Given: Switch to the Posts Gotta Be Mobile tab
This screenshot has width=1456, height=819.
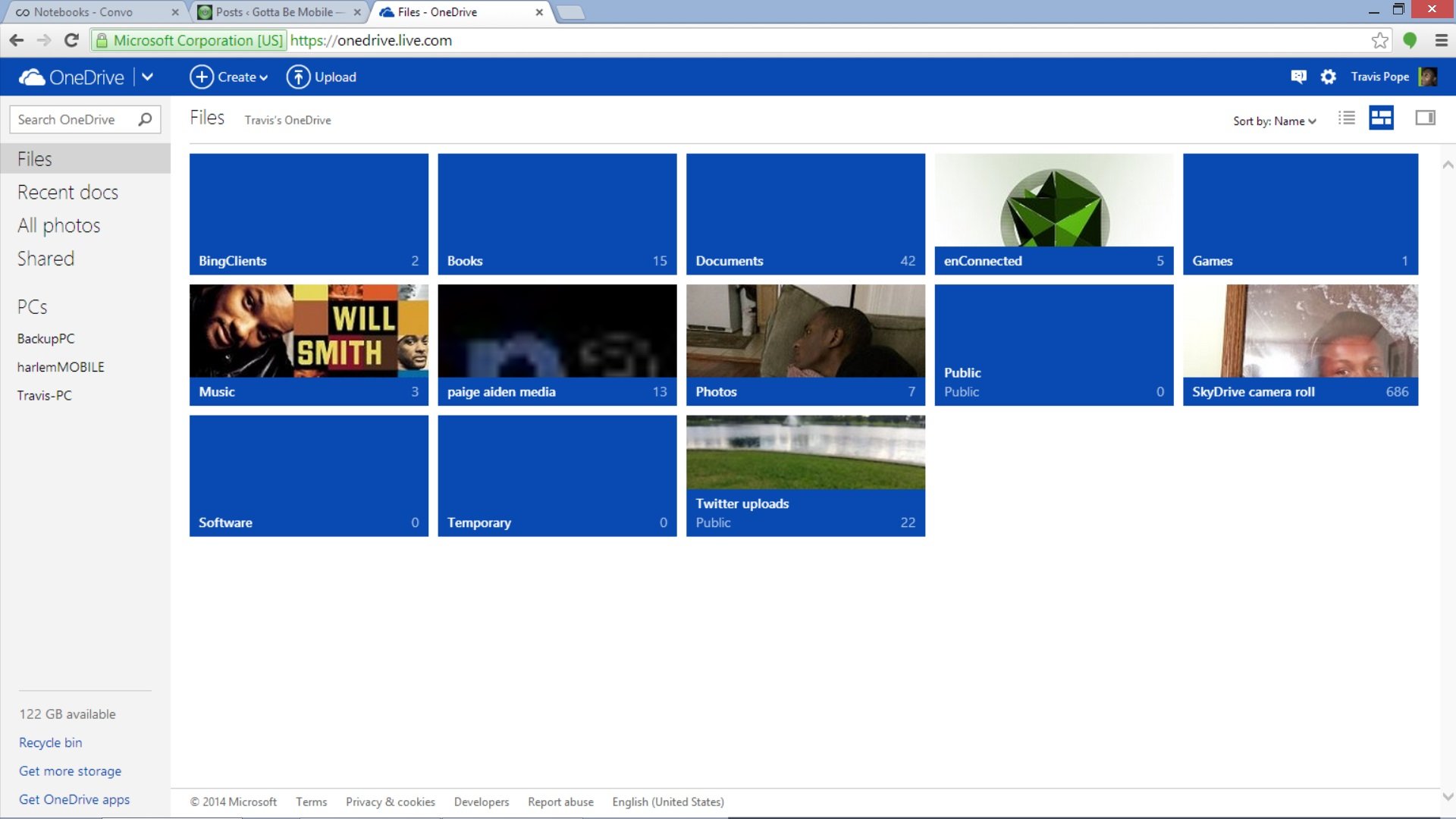Looking at the screenshot, I should 275,12.
